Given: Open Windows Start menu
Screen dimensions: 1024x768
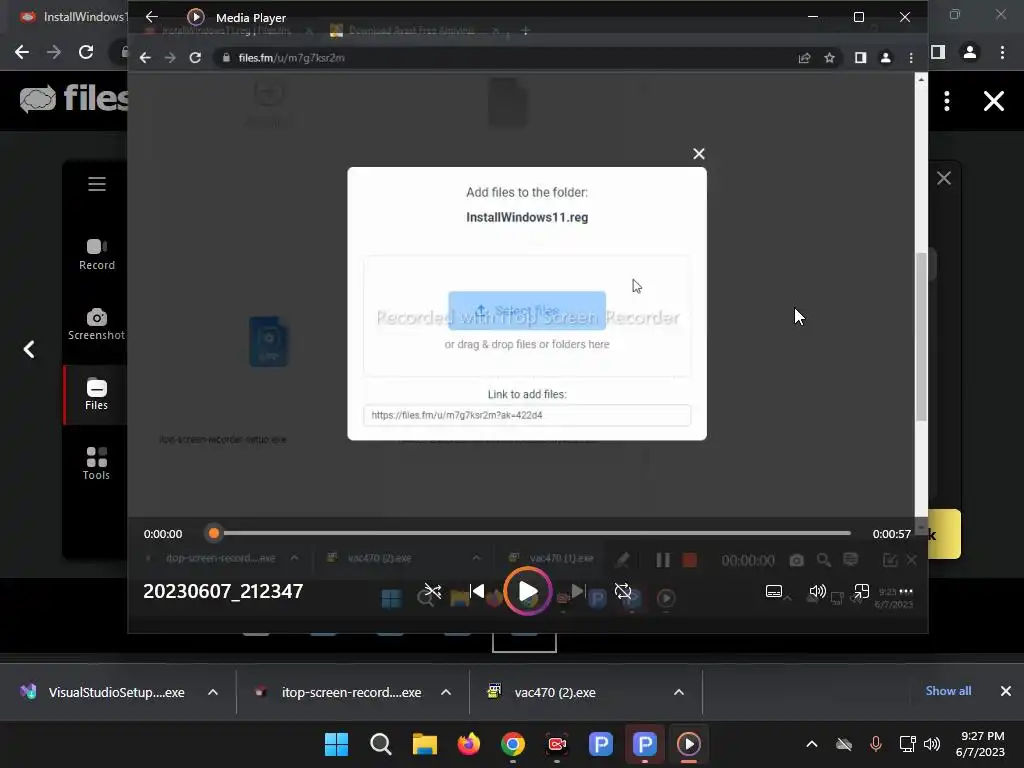Looking at the screenshot, I should [336, 744].
